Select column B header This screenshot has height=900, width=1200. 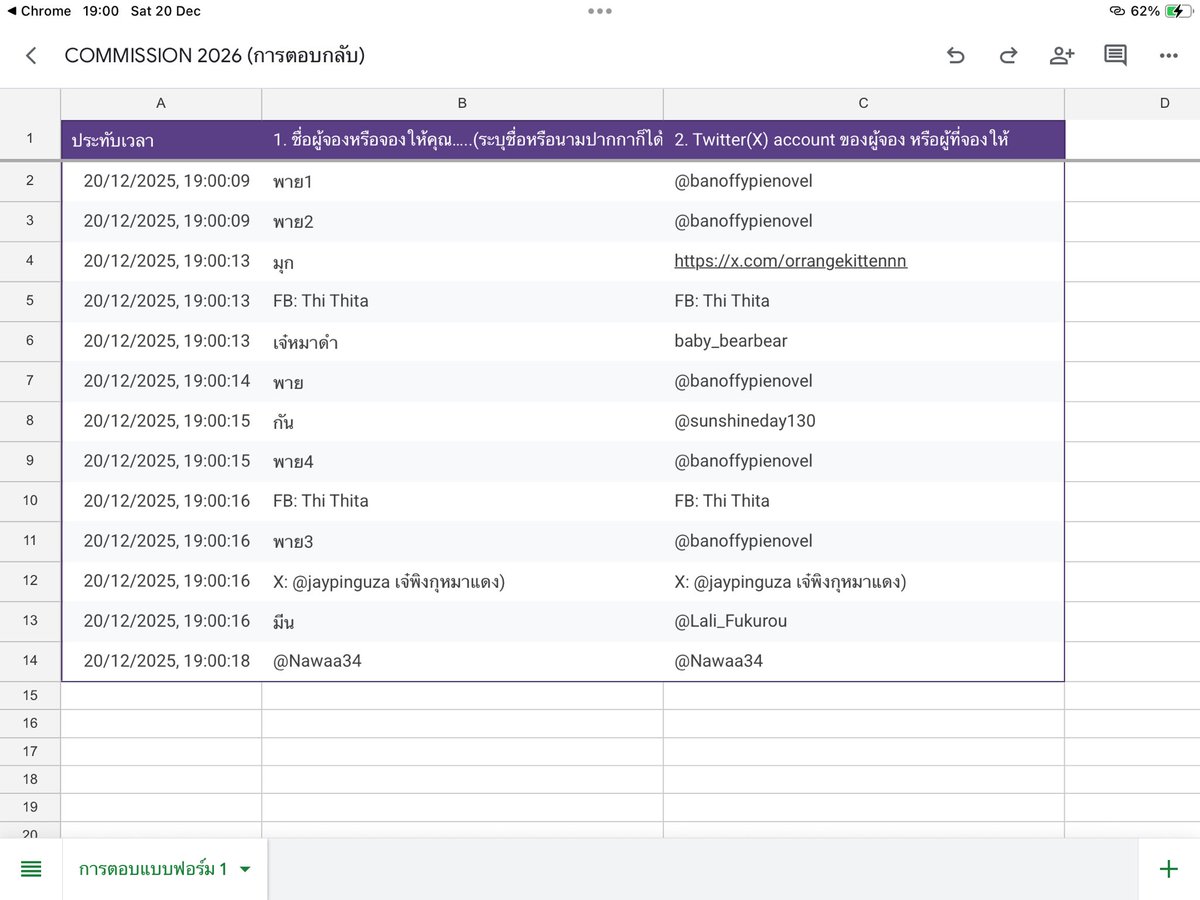[462, 103]
